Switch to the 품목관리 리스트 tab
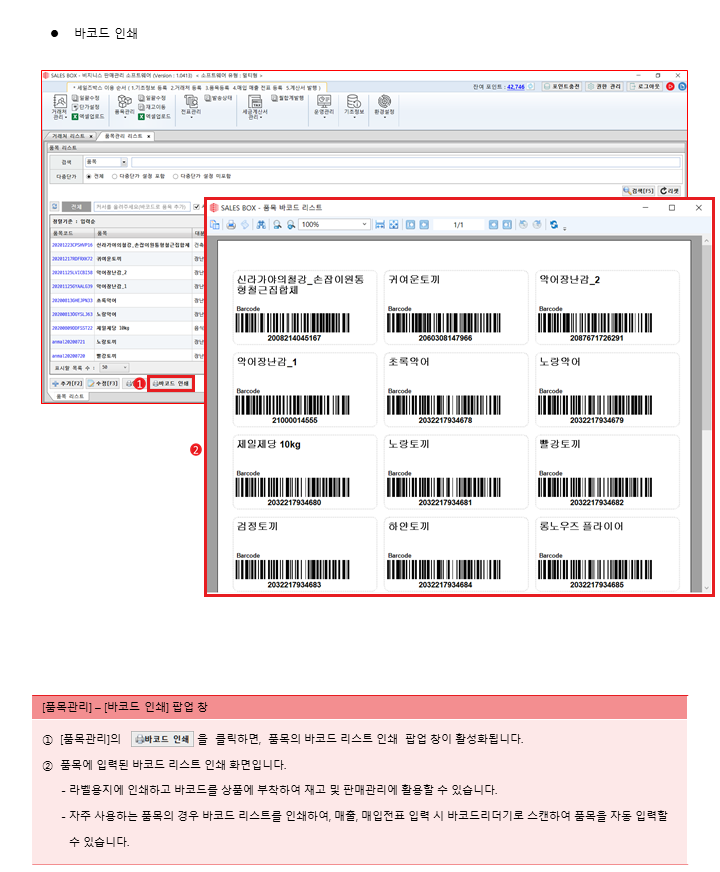 [123, 136]
